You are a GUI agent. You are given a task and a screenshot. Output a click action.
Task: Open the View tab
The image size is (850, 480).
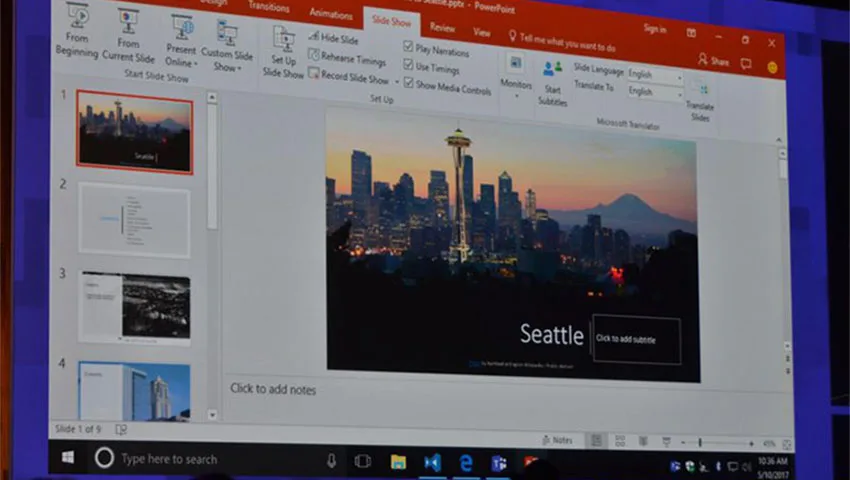click(481, 32)
